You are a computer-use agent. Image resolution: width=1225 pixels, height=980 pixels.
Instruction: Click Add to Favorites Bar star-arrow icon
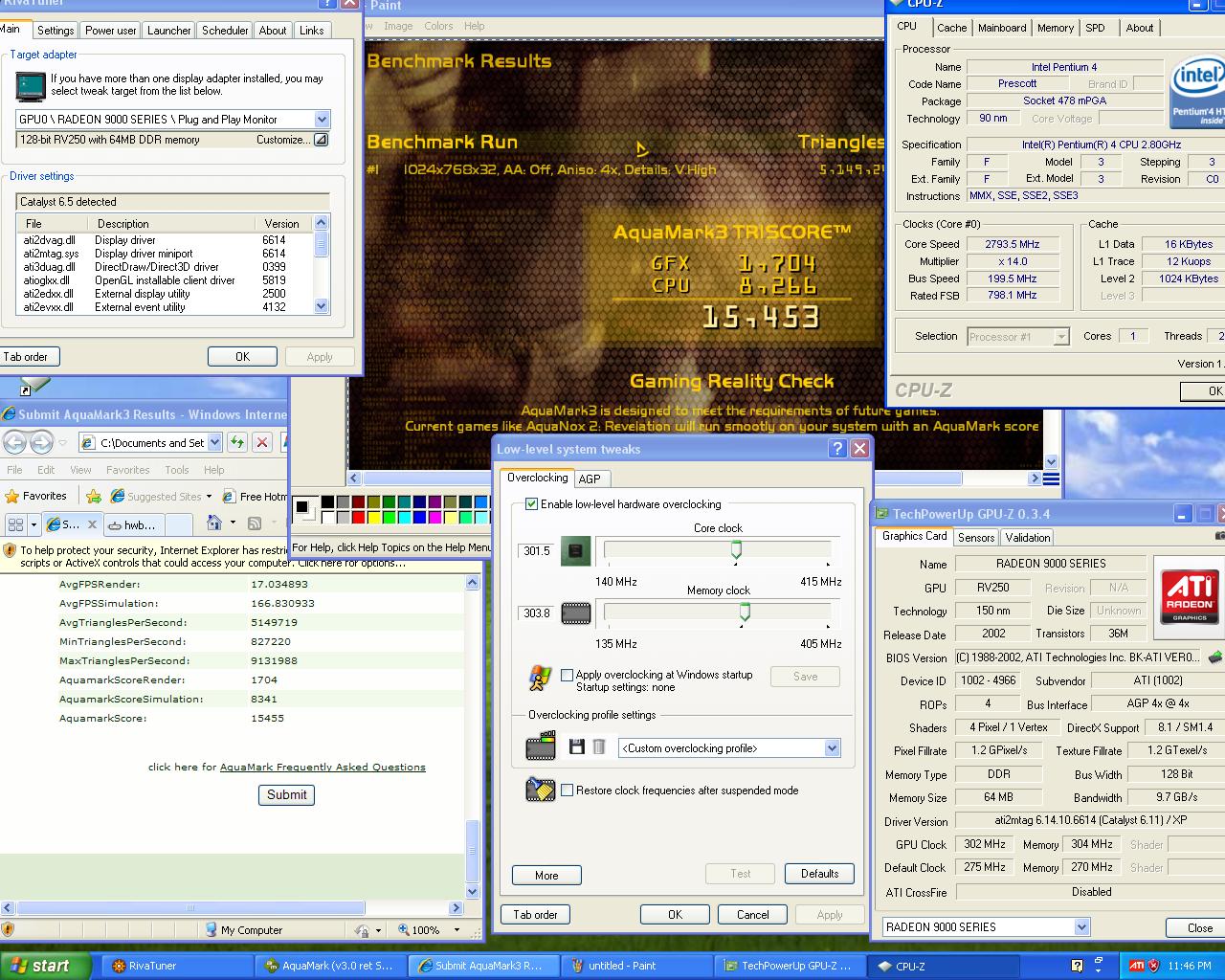tap(94, 496)
